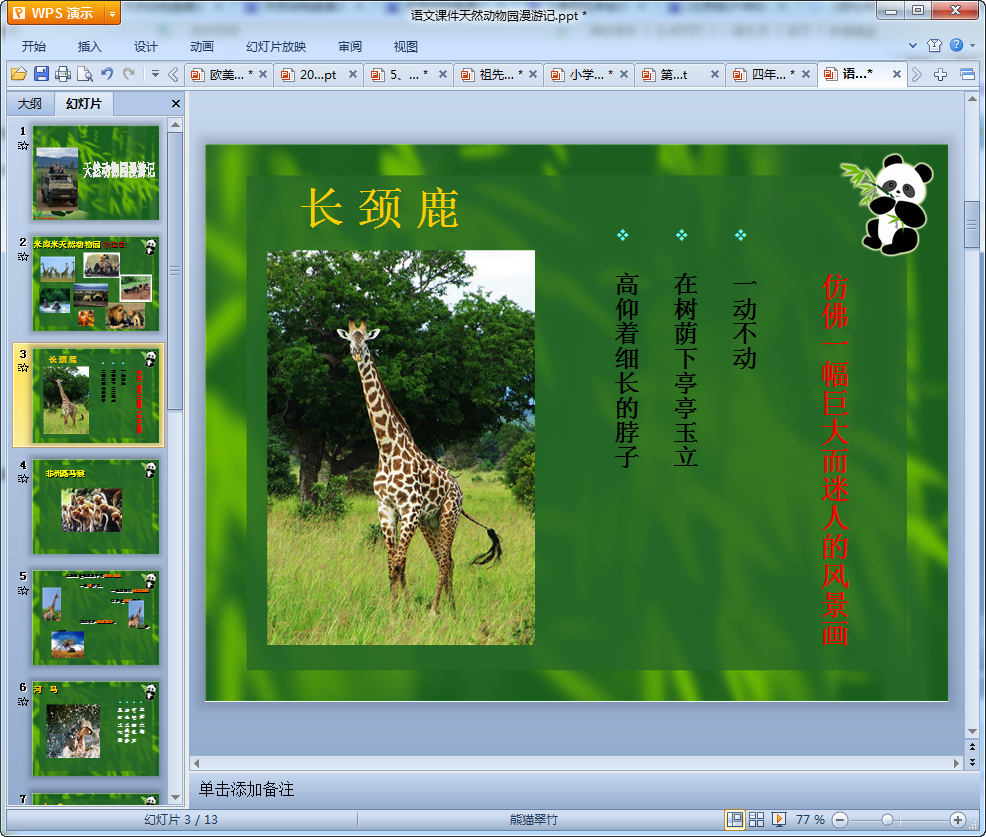Switch to Slide Sorter view icon

tap(756, 819)
